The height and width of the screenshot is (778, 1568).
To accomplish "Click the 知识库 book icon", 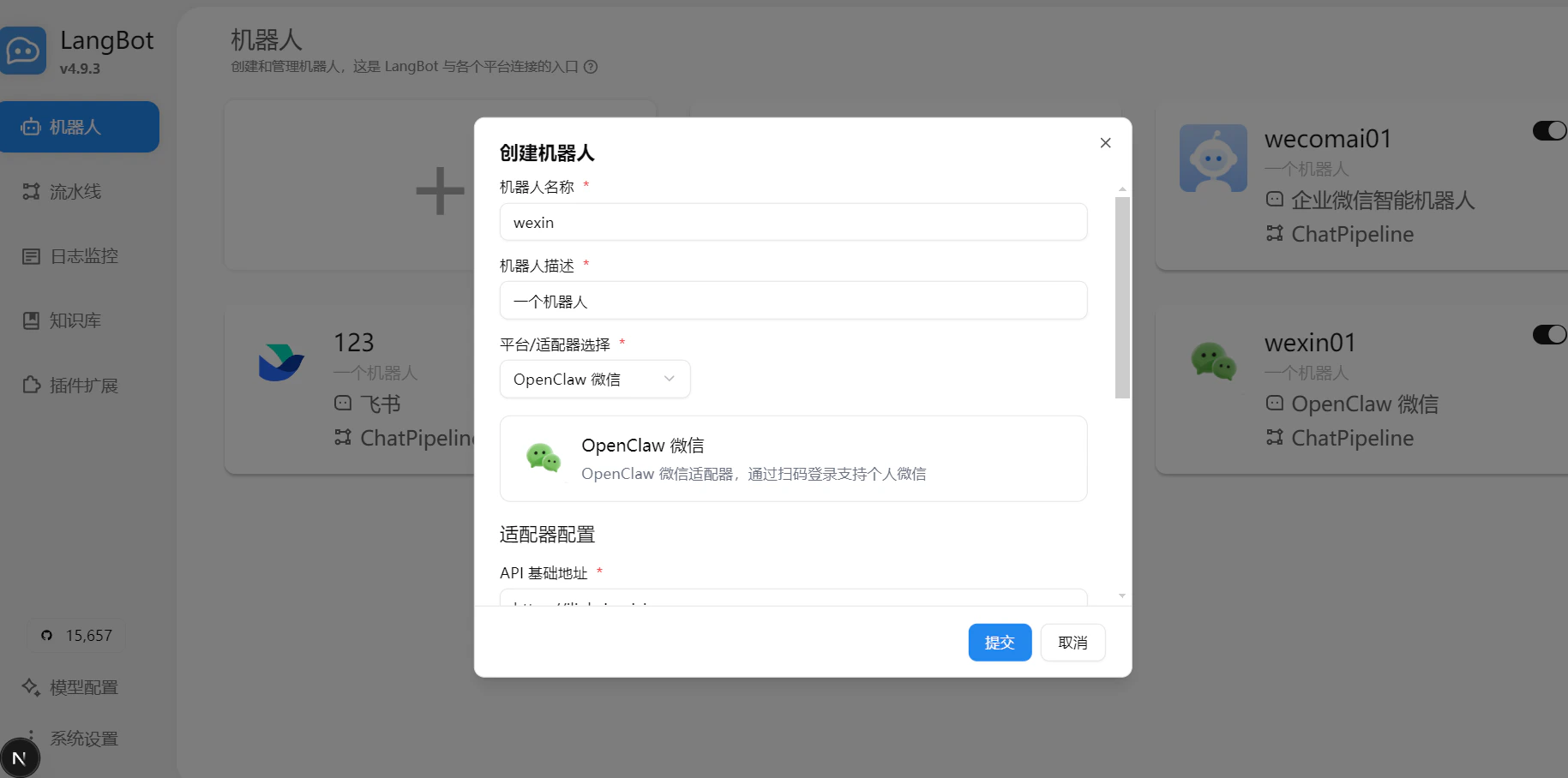I will 31,320.
